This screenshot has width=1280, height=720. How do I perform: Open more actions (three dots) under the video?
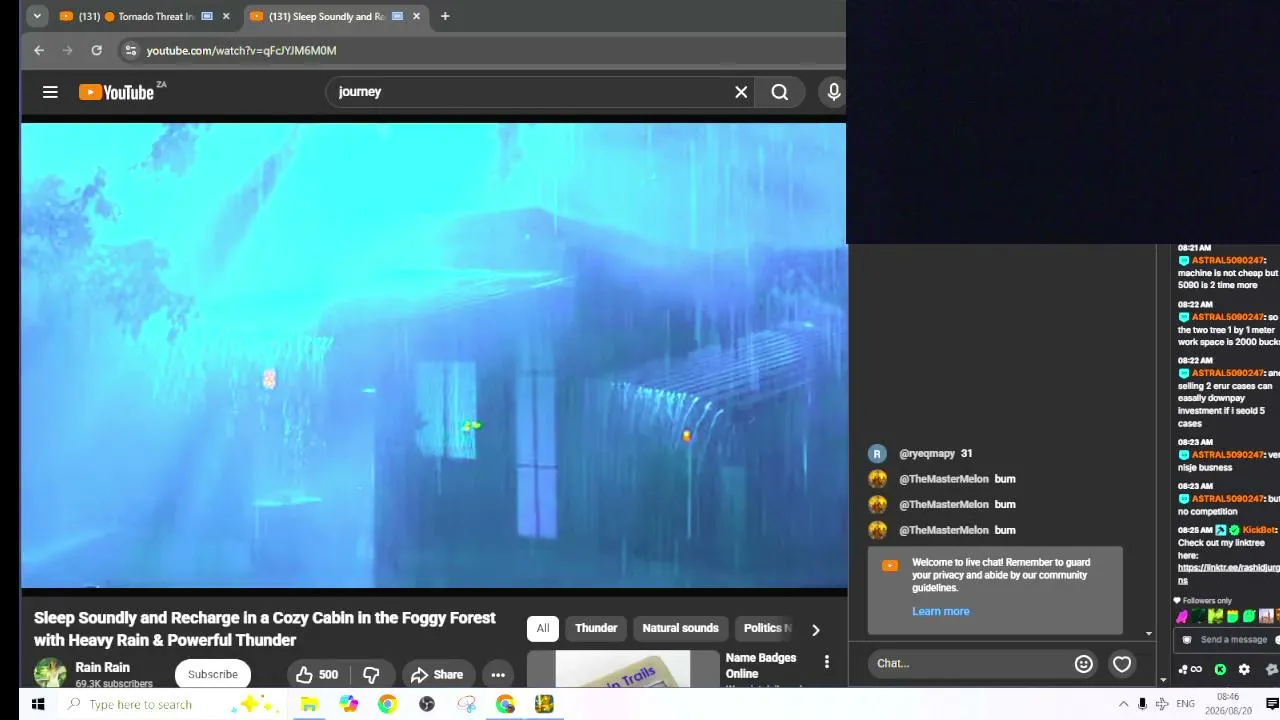(498, 674)
